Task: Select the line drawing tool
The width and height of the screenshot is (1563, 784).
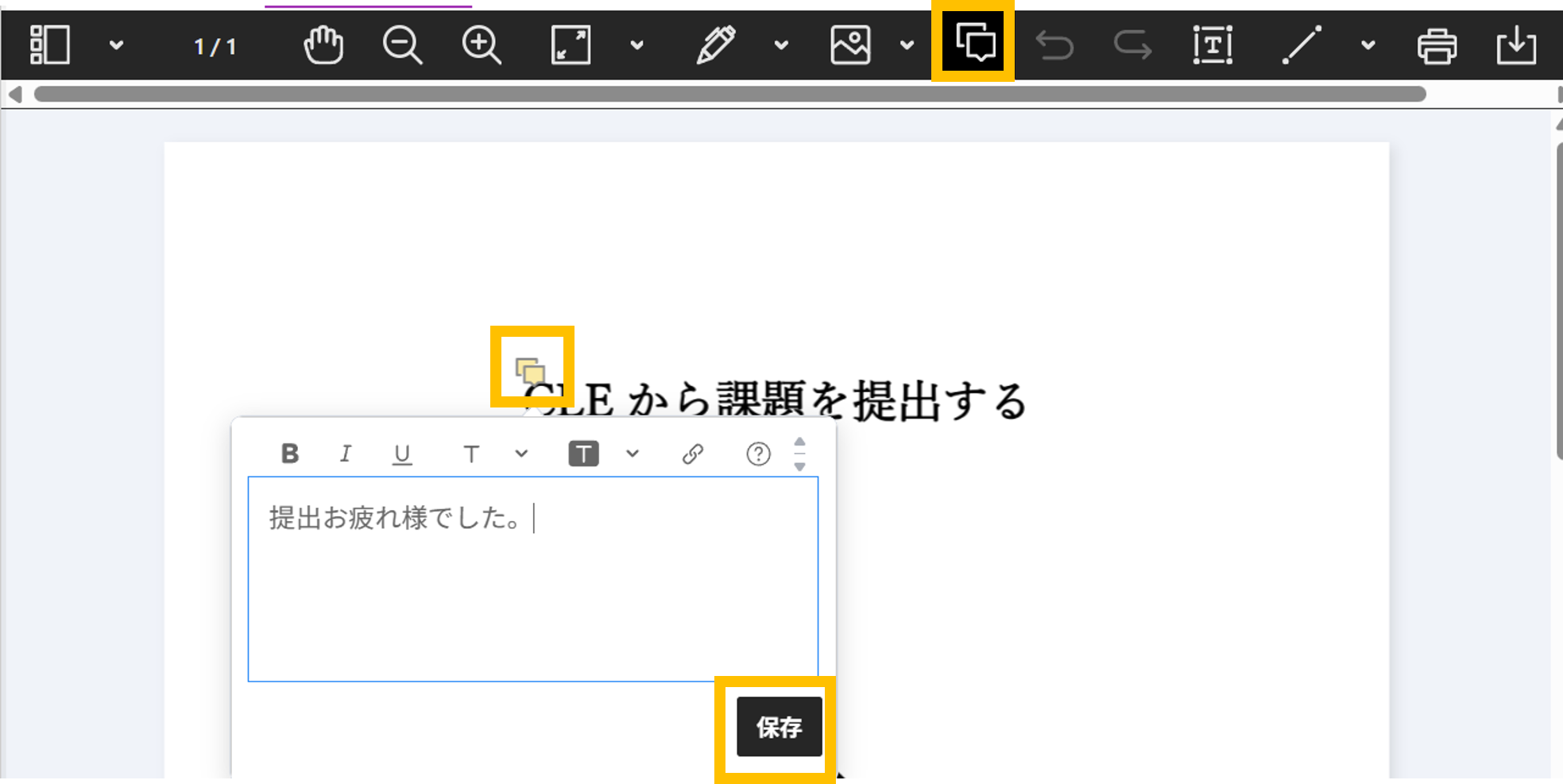Action: pos(1302,45)
